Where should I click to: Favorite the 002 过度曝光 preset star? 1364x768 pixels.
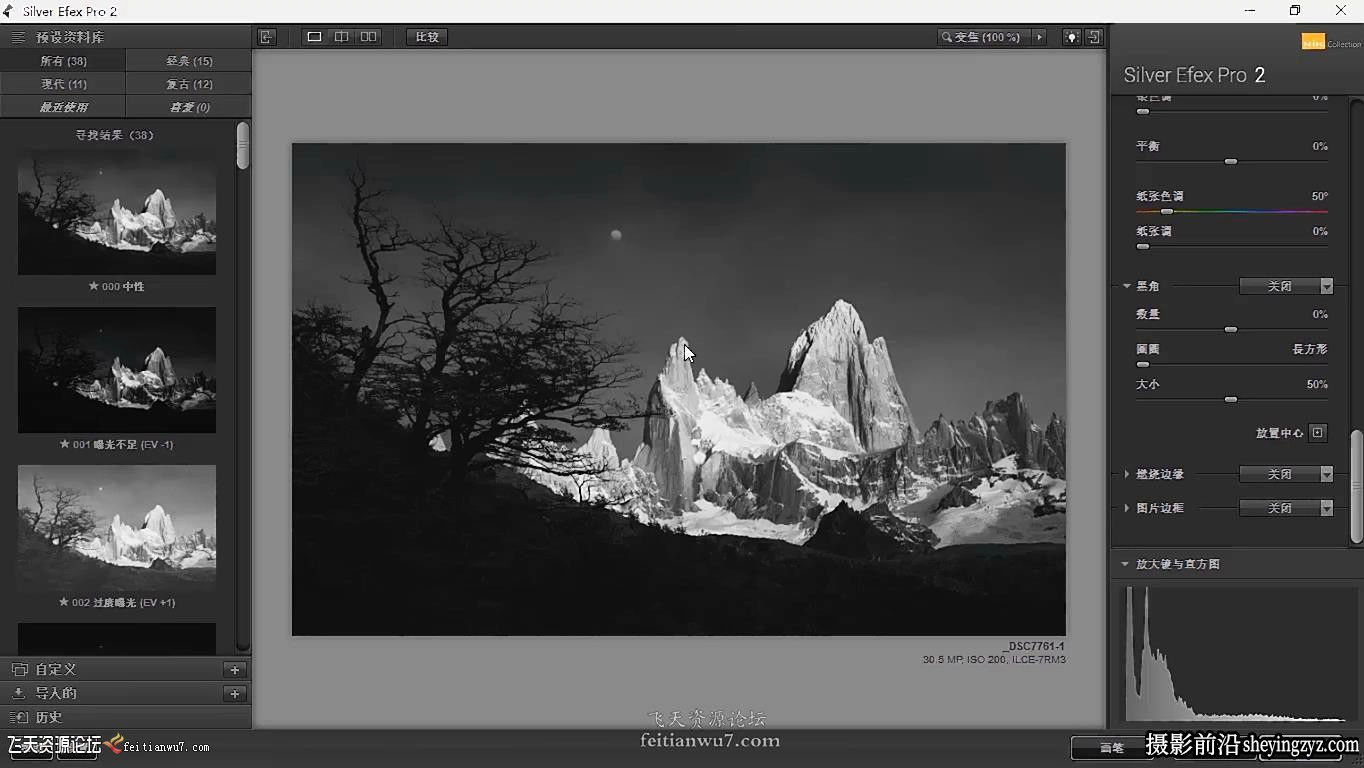pos(64,602)
